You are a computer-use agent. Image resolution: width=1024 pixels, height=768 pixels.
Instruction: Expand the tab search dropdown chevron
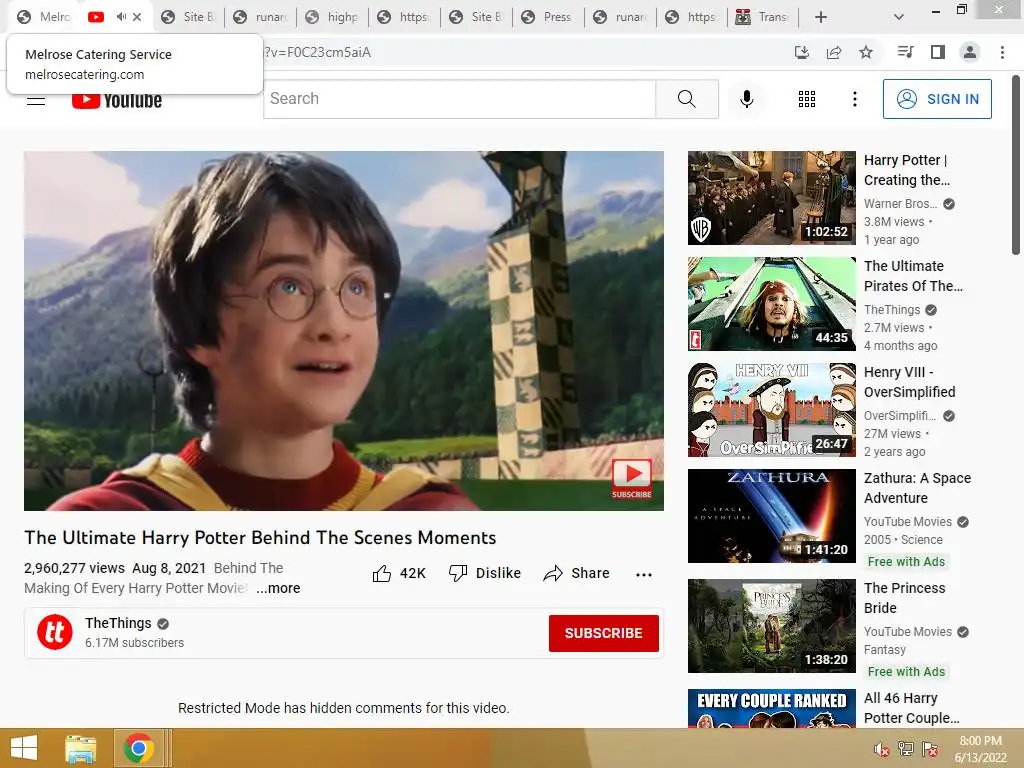click(x=899, y=17)
